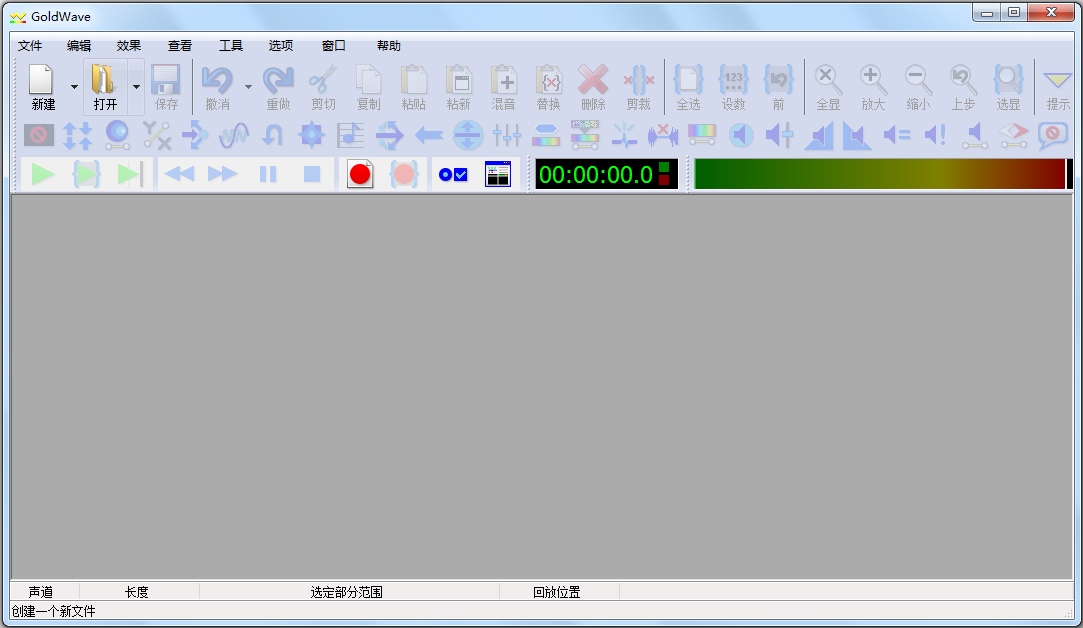Open the 窗口 menu
Screen dimensions: 1083x628
334,46
